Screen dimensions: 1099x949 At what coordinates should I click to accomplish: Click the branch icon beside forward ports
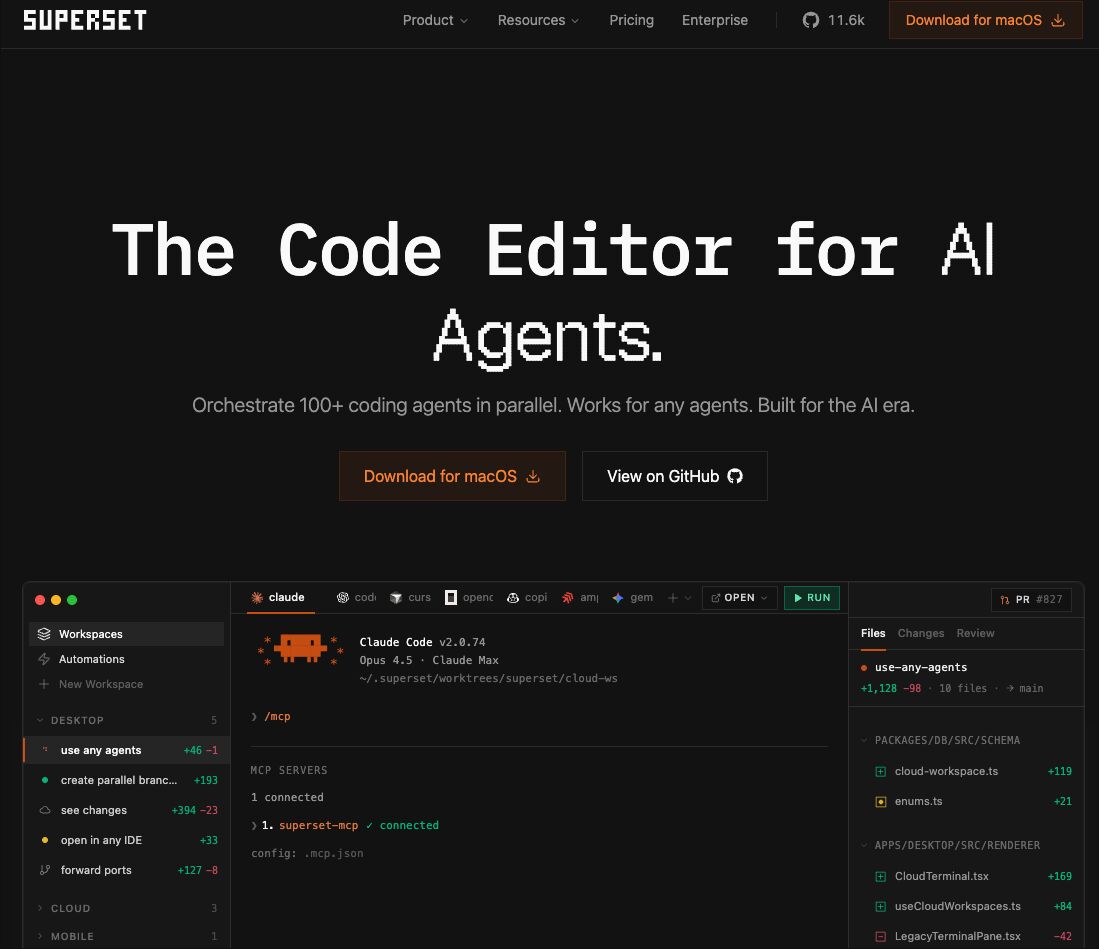click(x=45, y=870)
